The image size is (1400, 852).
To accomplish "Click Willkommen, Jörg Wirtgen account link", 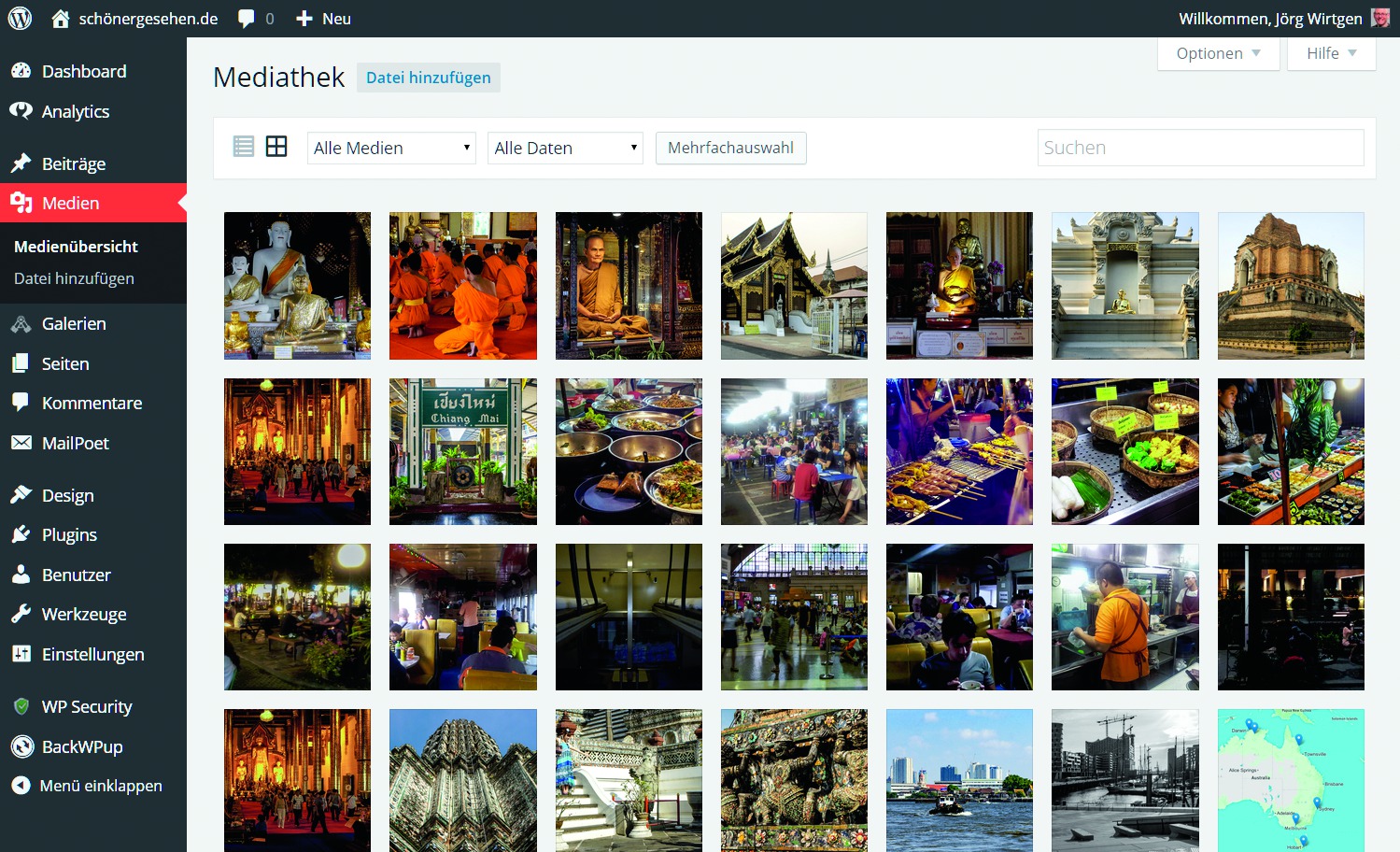I will (1270, 19).
